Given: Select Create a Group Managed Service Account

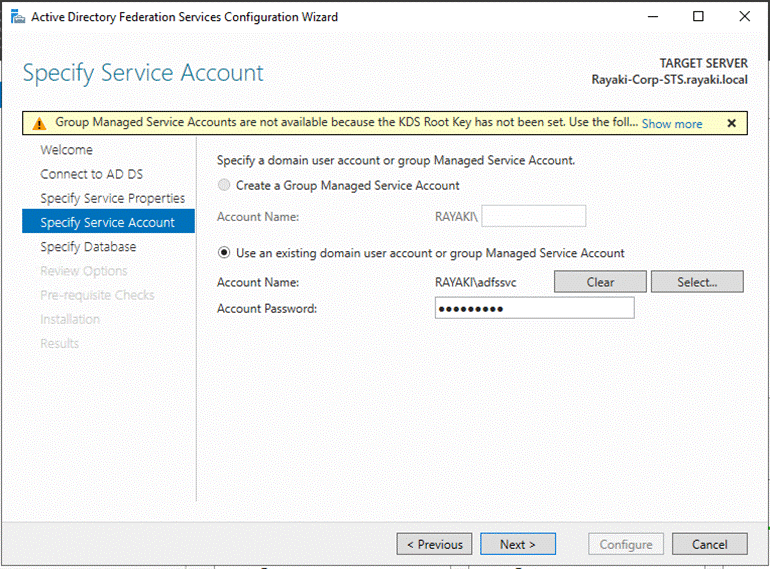Looking at the screenshot, I should 224,185.
